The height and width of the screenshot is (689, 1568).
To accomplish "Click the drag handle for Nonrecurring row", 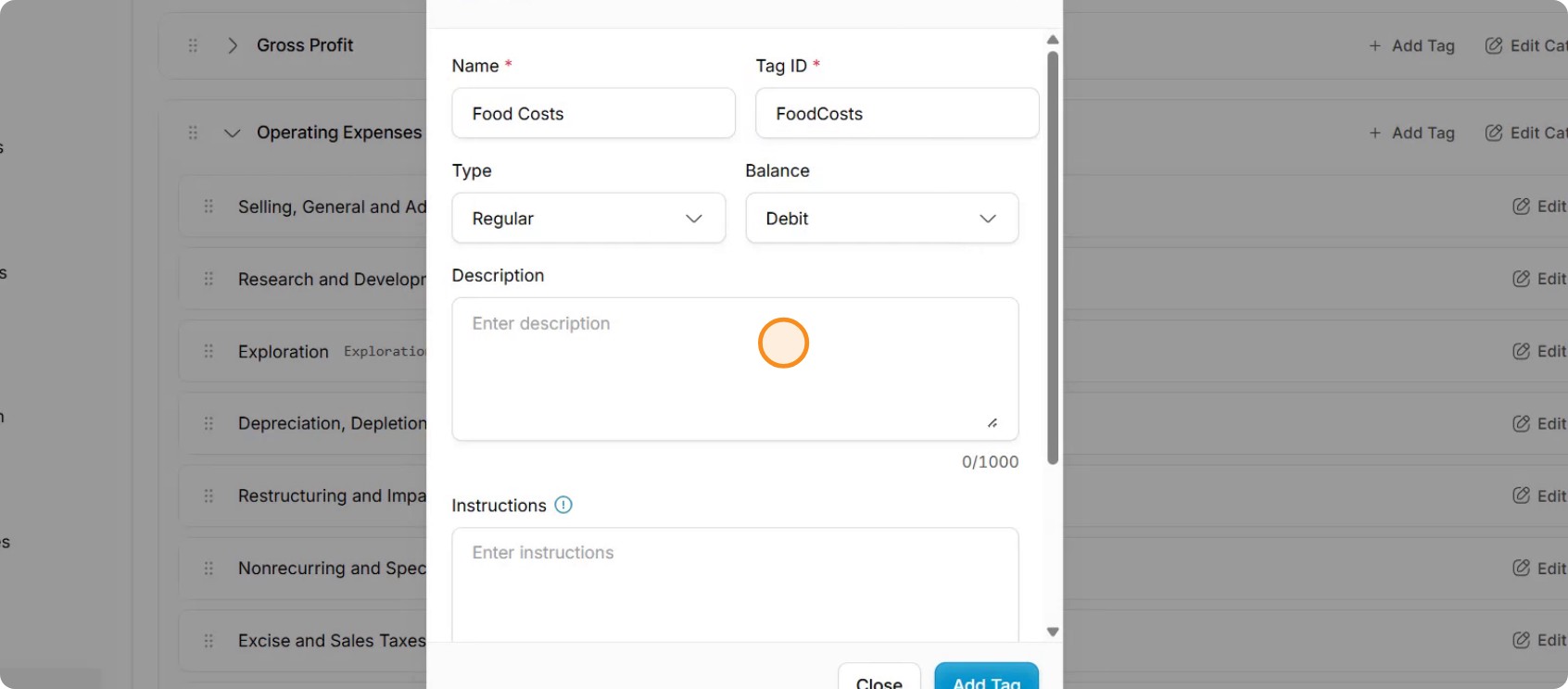I will (209, 568).
